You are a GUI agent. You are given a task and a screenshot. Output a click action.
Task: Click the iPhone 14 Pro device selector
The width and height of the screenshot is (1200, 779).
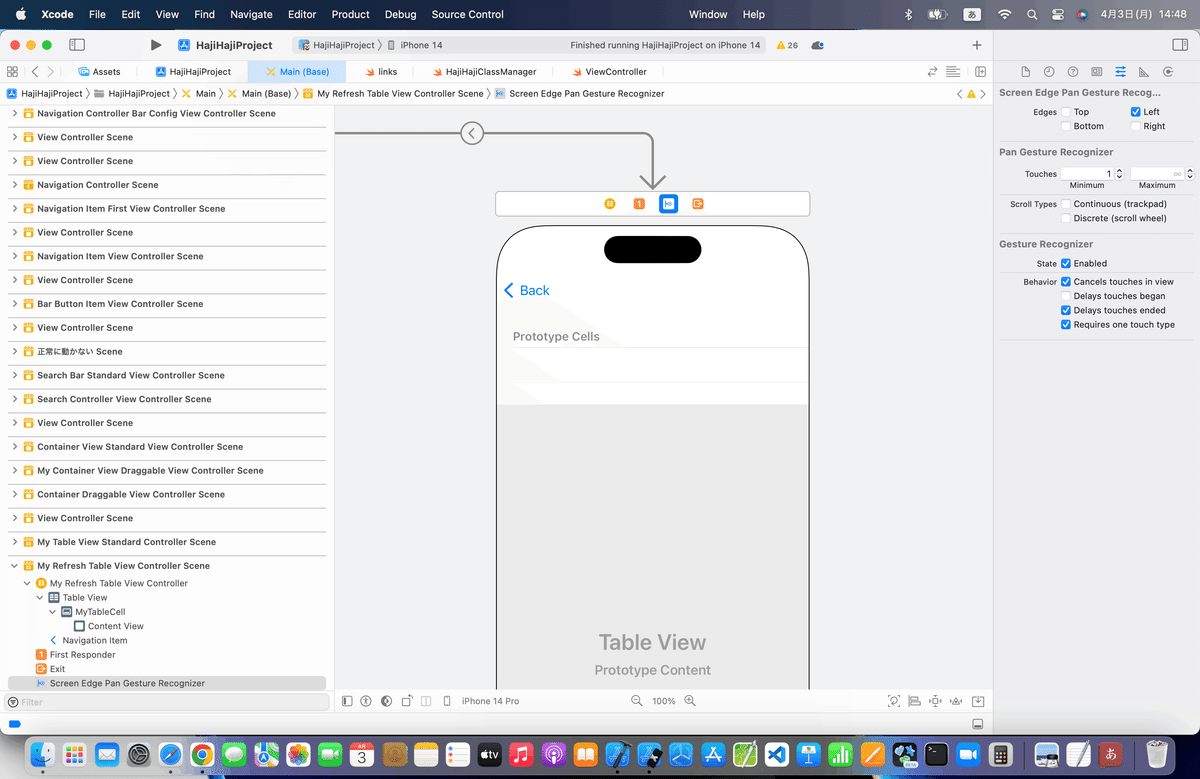click(x=490, y=701)
